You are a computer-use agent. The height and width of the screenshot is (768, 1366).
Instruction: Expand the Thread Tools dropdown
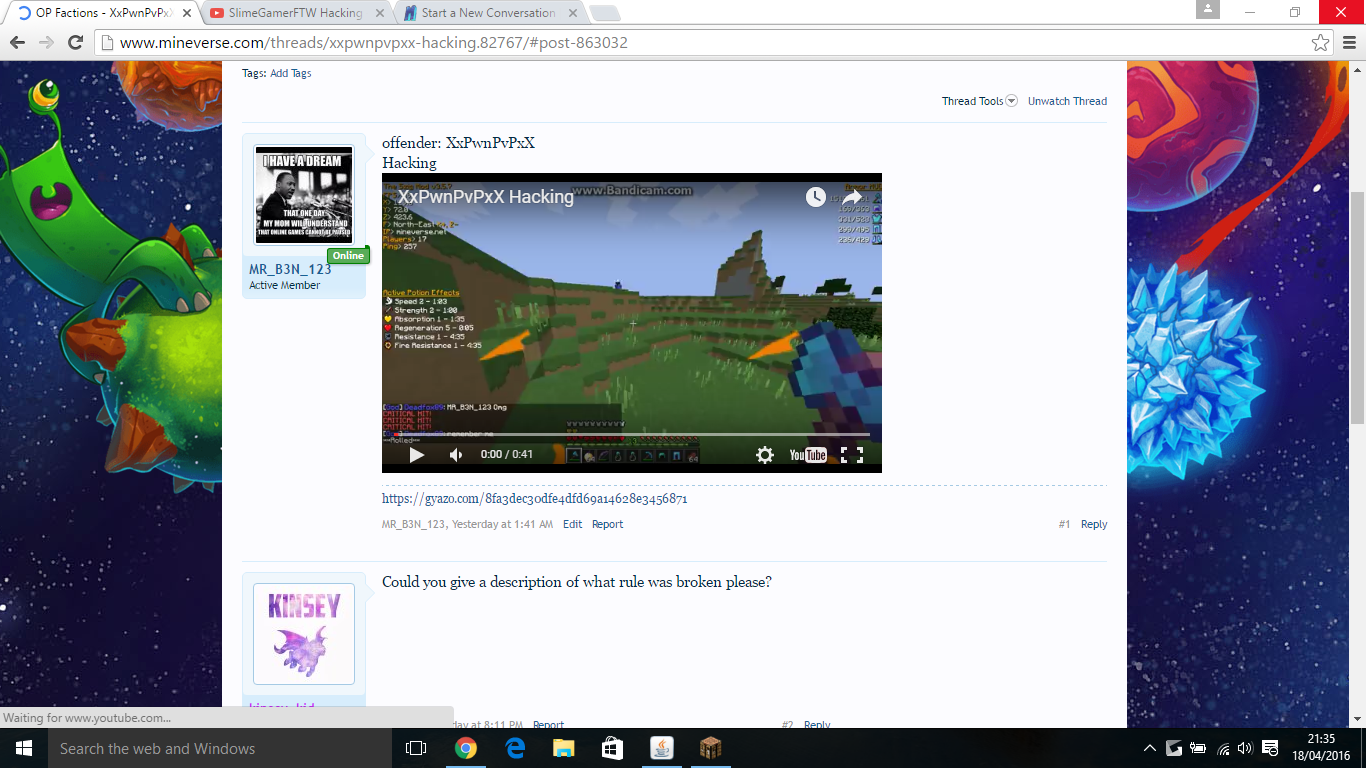(979, 101)
